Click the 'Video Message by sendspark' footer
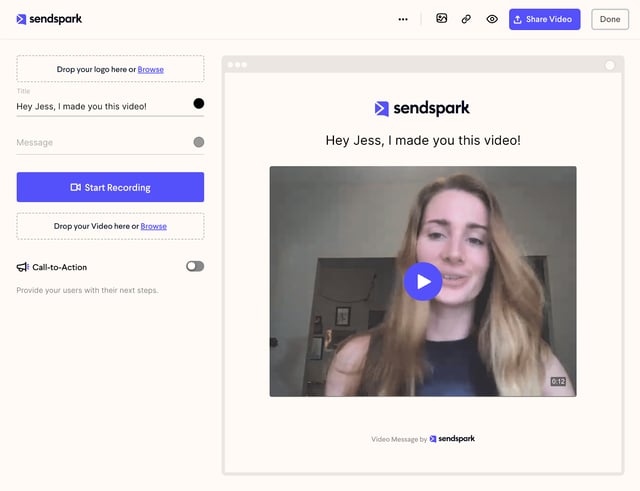This screenshot has width=640, height=491. coord(423,439)
